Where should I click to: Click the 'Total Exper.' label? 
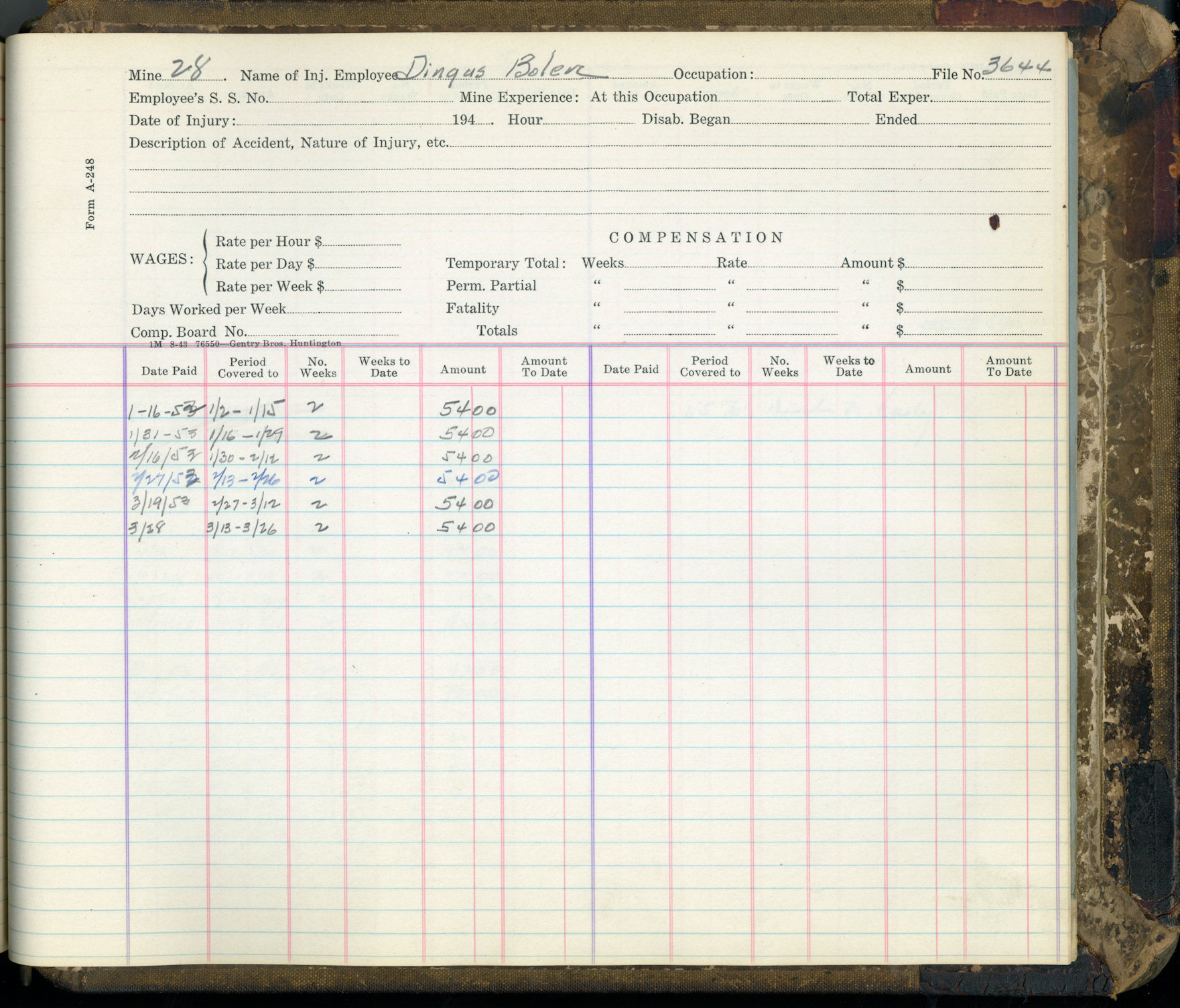click(889, 97)
